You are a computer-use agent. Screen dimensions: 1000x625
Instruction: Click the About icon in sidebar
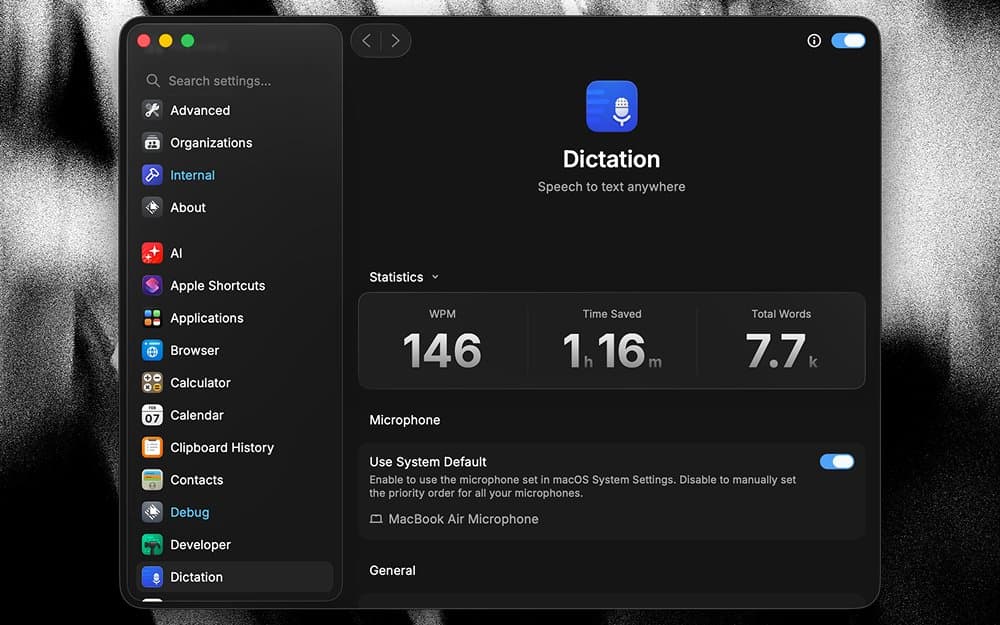(152, 207)
